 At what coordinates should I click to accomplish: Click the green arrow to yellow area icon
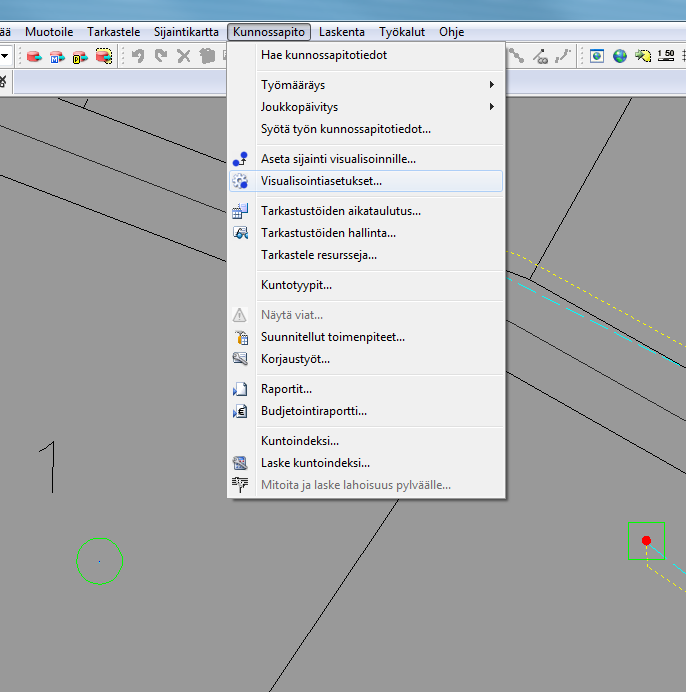(x=643, y=56)
